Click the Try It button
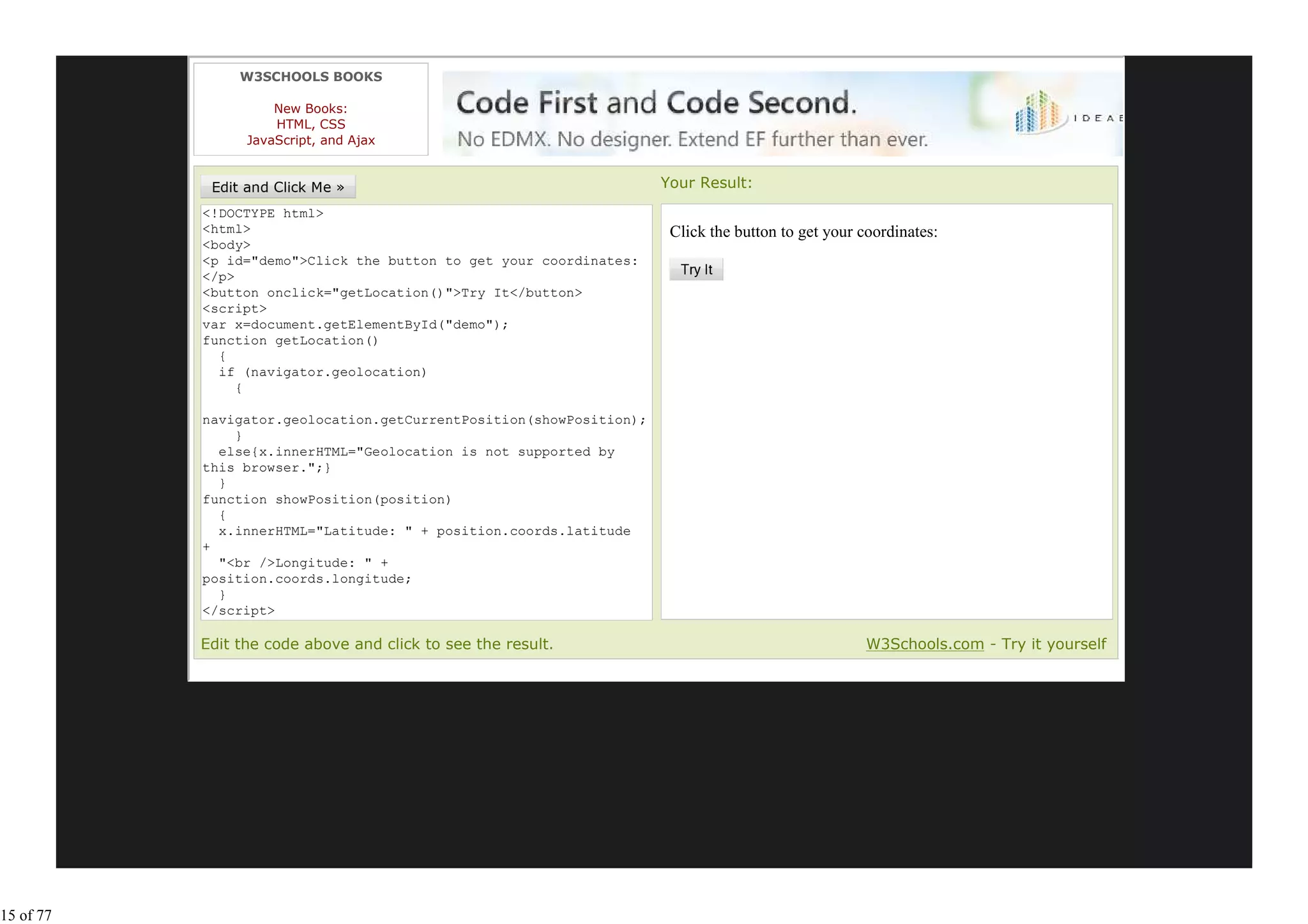 coord(696,269)
